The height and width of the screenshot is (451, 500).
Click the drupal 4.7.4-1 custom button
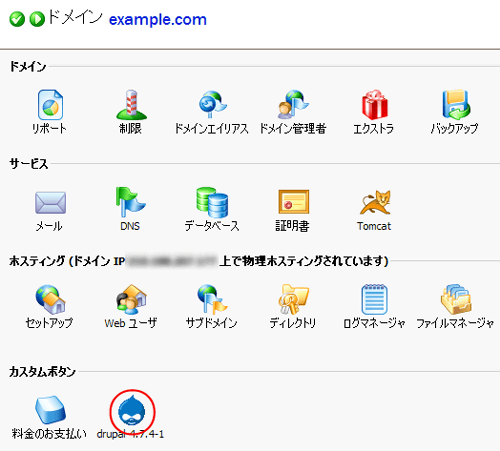point(132,412)
